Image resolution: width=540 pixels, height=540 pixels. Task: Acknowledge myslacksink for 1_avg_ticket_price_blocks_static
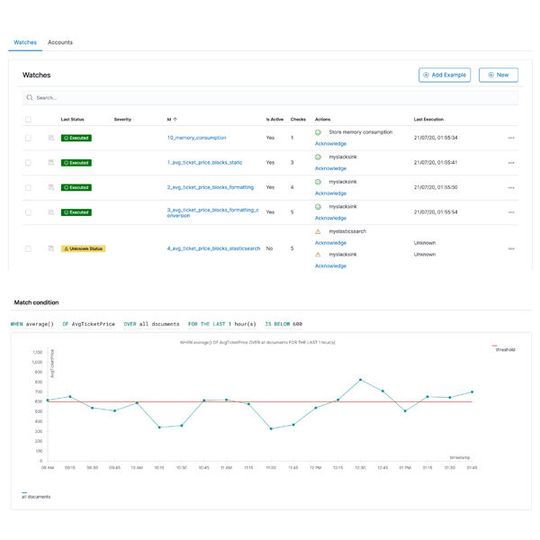click(x=331, y=168)
